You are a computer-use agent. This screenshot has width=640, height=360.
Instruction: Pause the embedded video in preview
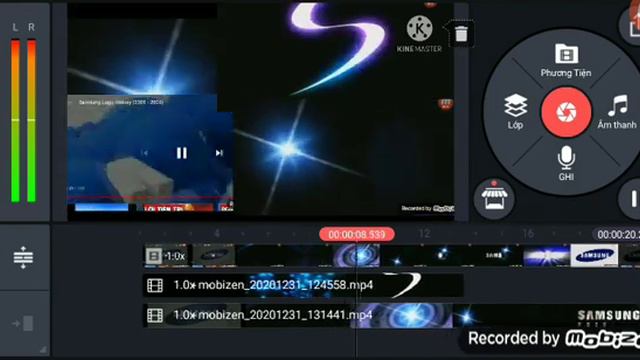[x=182, y=153]
